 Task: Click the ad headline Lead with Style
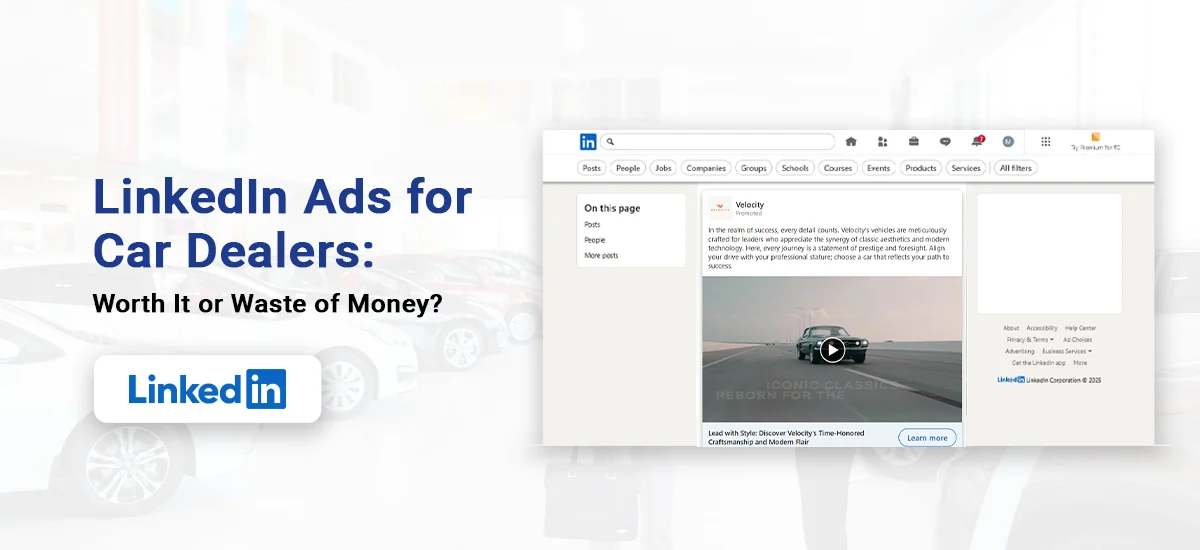[786, 438]
